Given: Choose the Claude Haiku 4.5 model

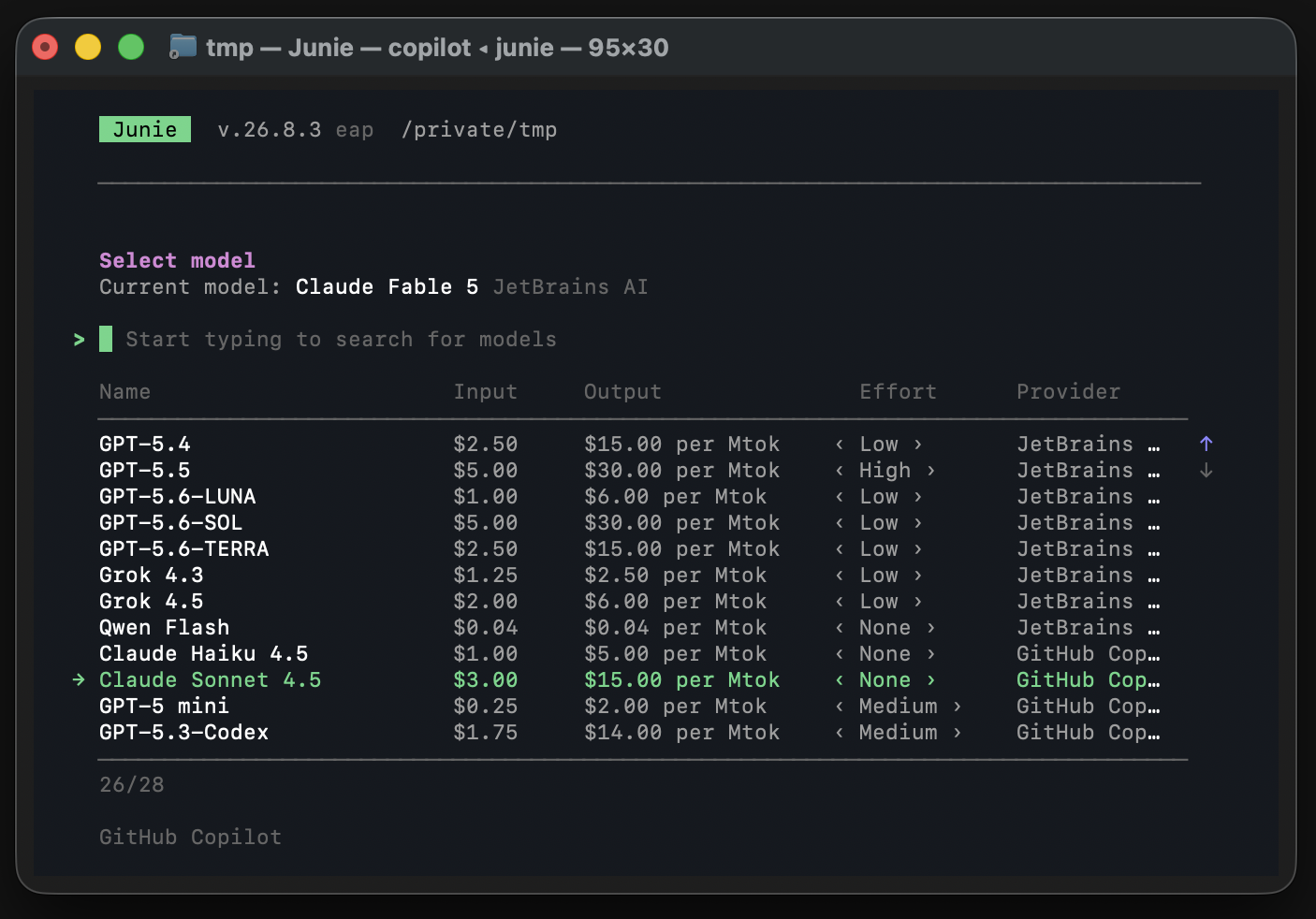Looking at the screenshot, I should pyautogui.click(x=204, y=654).
